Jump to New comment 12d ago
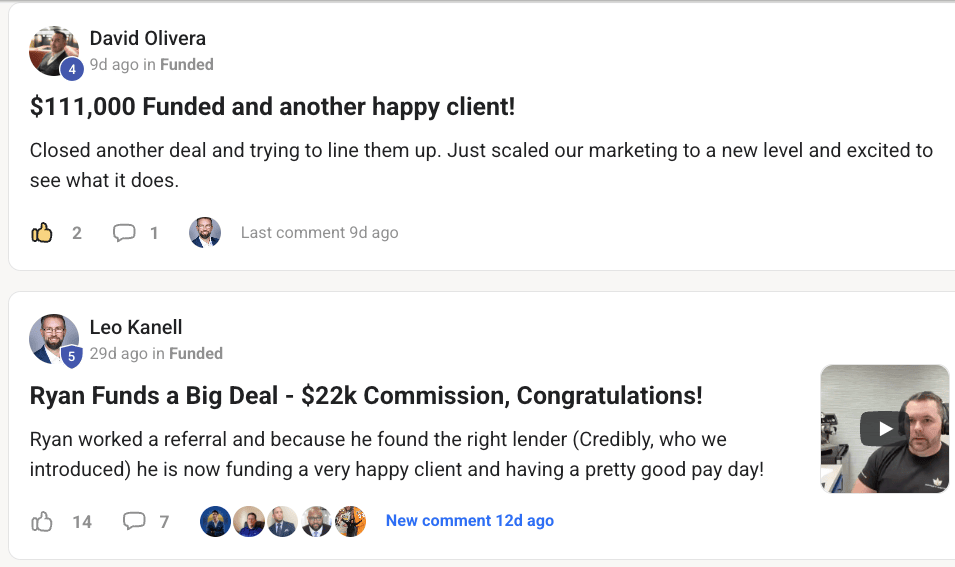The width and height of the screenshot is (955, 567). [469, 521]
